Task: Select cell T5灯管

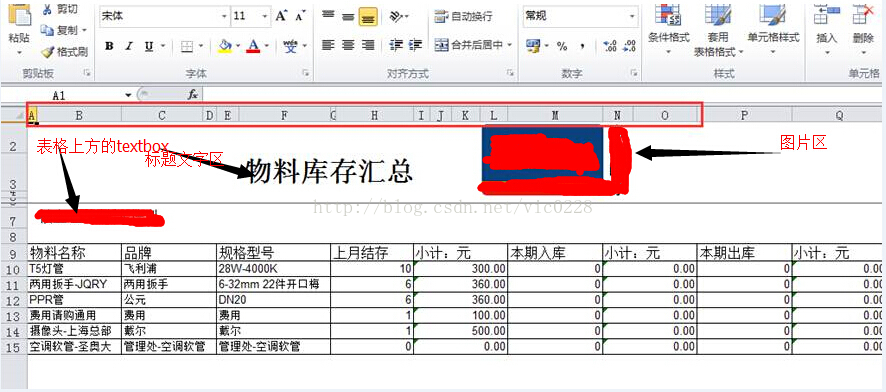Action: (75, 269)
